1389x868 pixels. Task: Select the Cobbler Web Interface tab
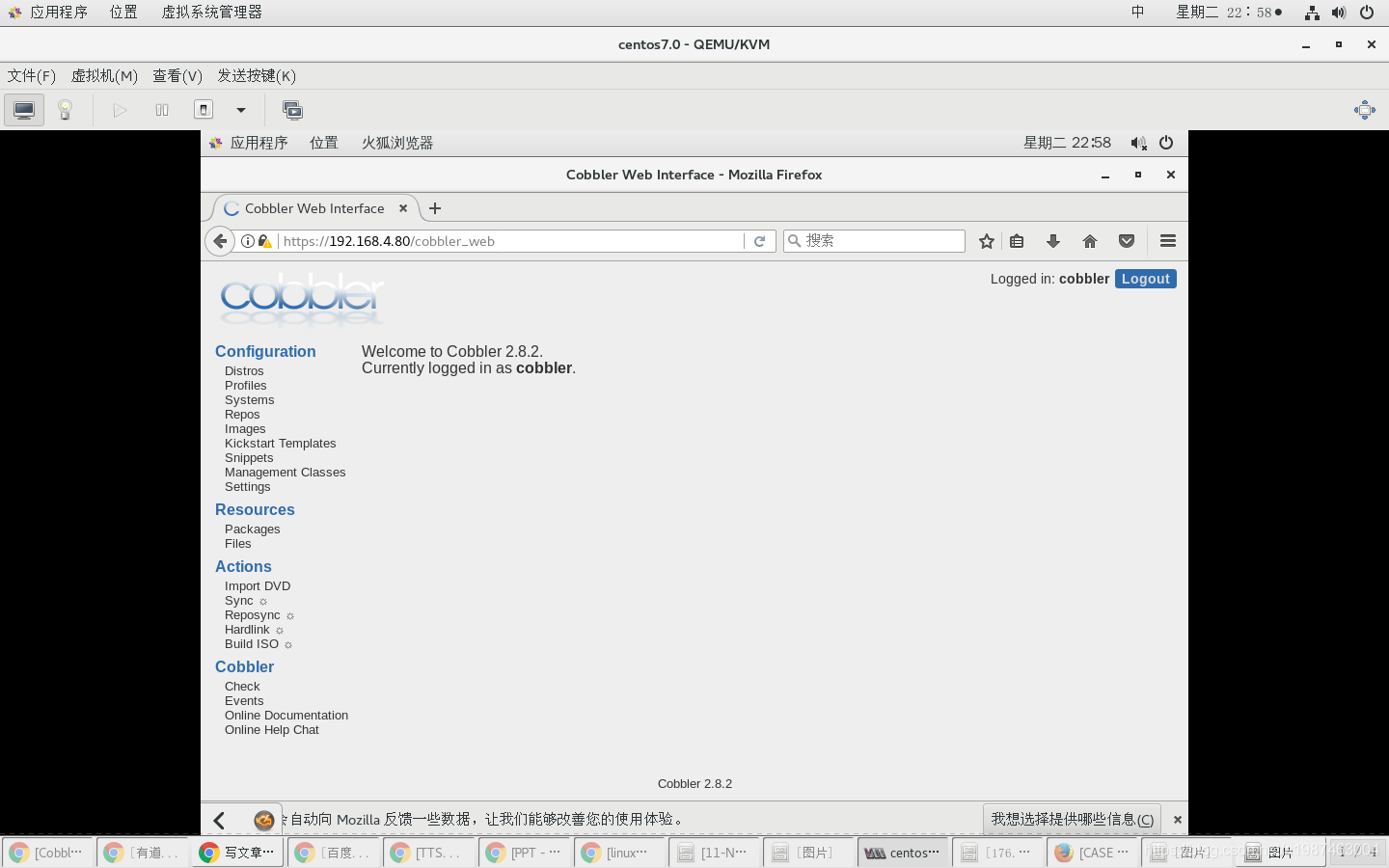[314, 208]
